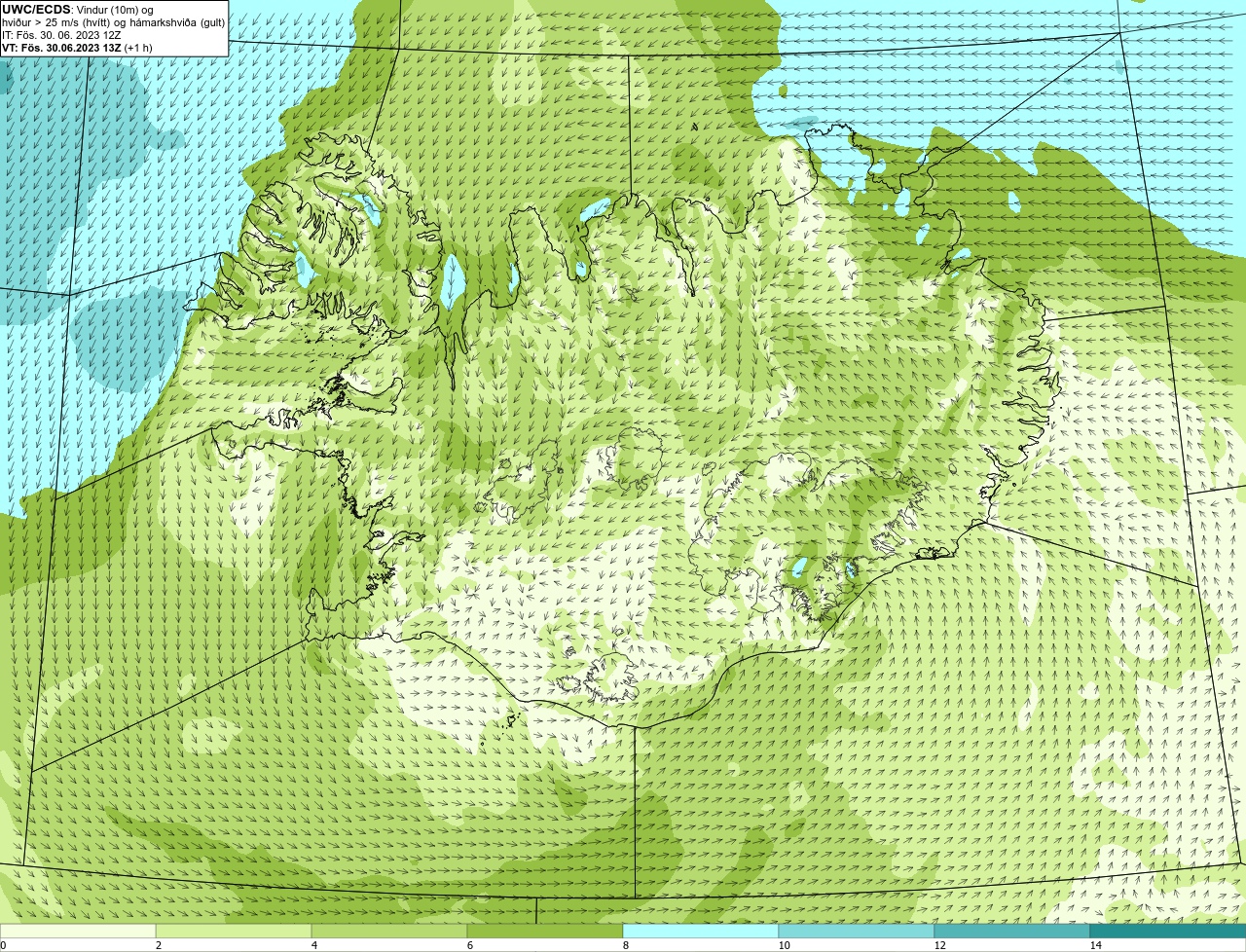This screenshot has height=952, width=1246.
Task: Click the '8' scale label
Action: pyautogui.click(x=625, y=945)
